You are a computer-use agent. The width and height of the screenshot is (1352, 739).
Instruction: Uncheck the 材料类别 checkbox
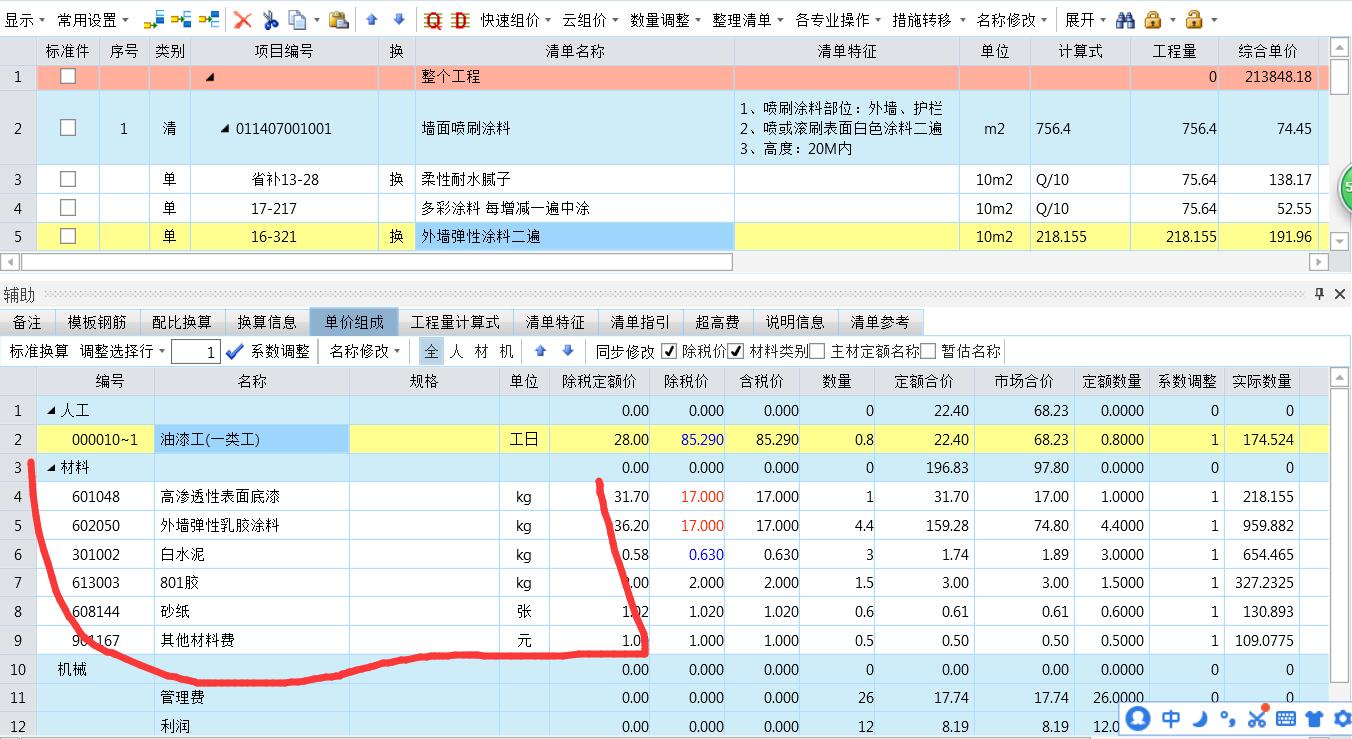[736, 351]
